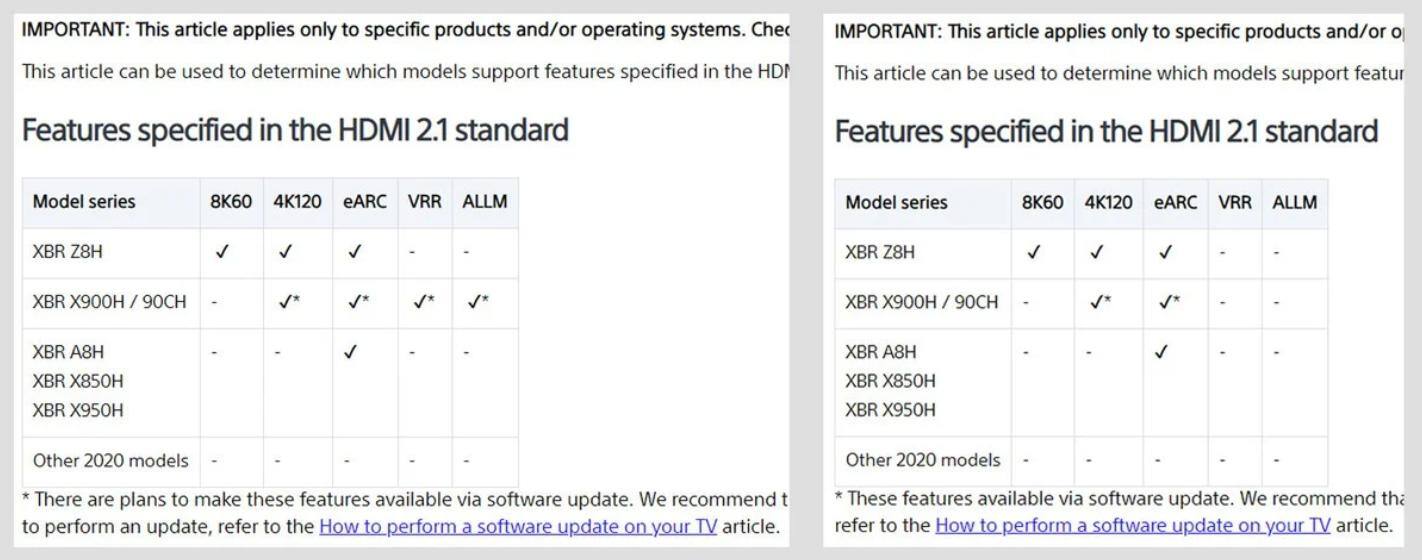Open the software update link in left article
Viewport: 1422px width, 560px height.
click(x=517, y=526)
